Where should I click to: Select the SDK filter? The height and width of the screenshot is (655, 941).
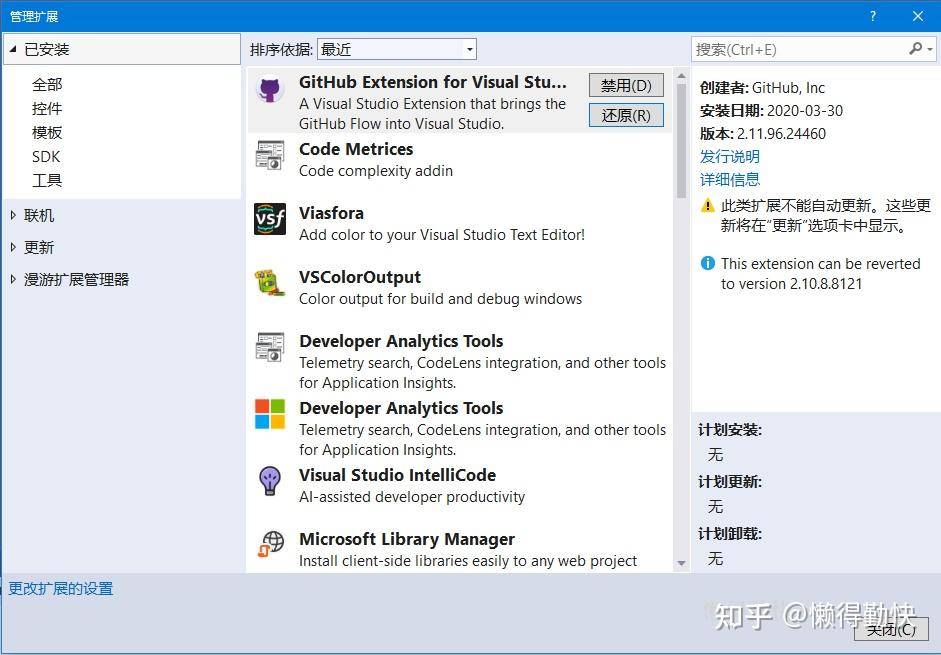(x=46, y=156)
